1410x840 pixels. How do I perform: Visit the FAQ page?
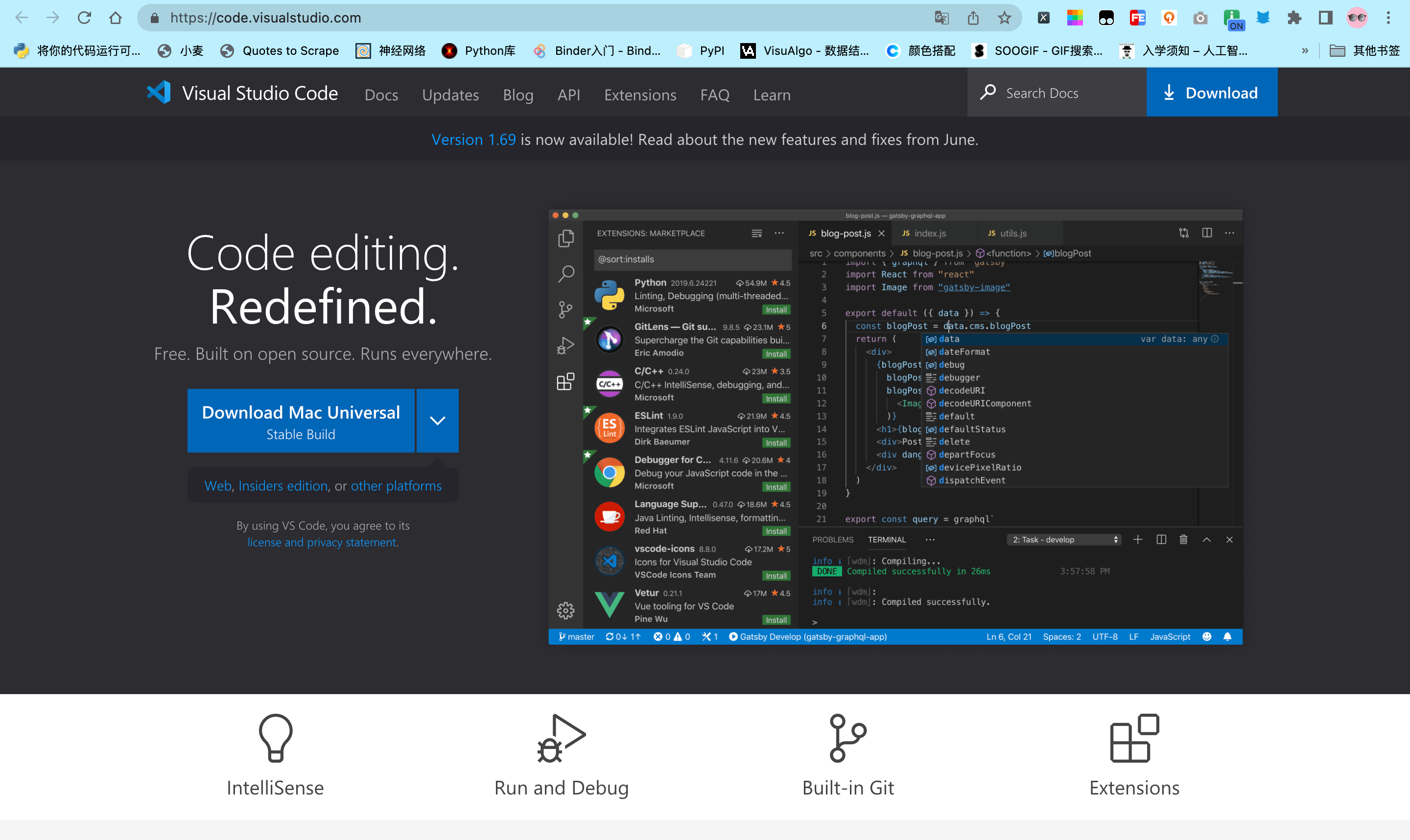tap(715, 94)
